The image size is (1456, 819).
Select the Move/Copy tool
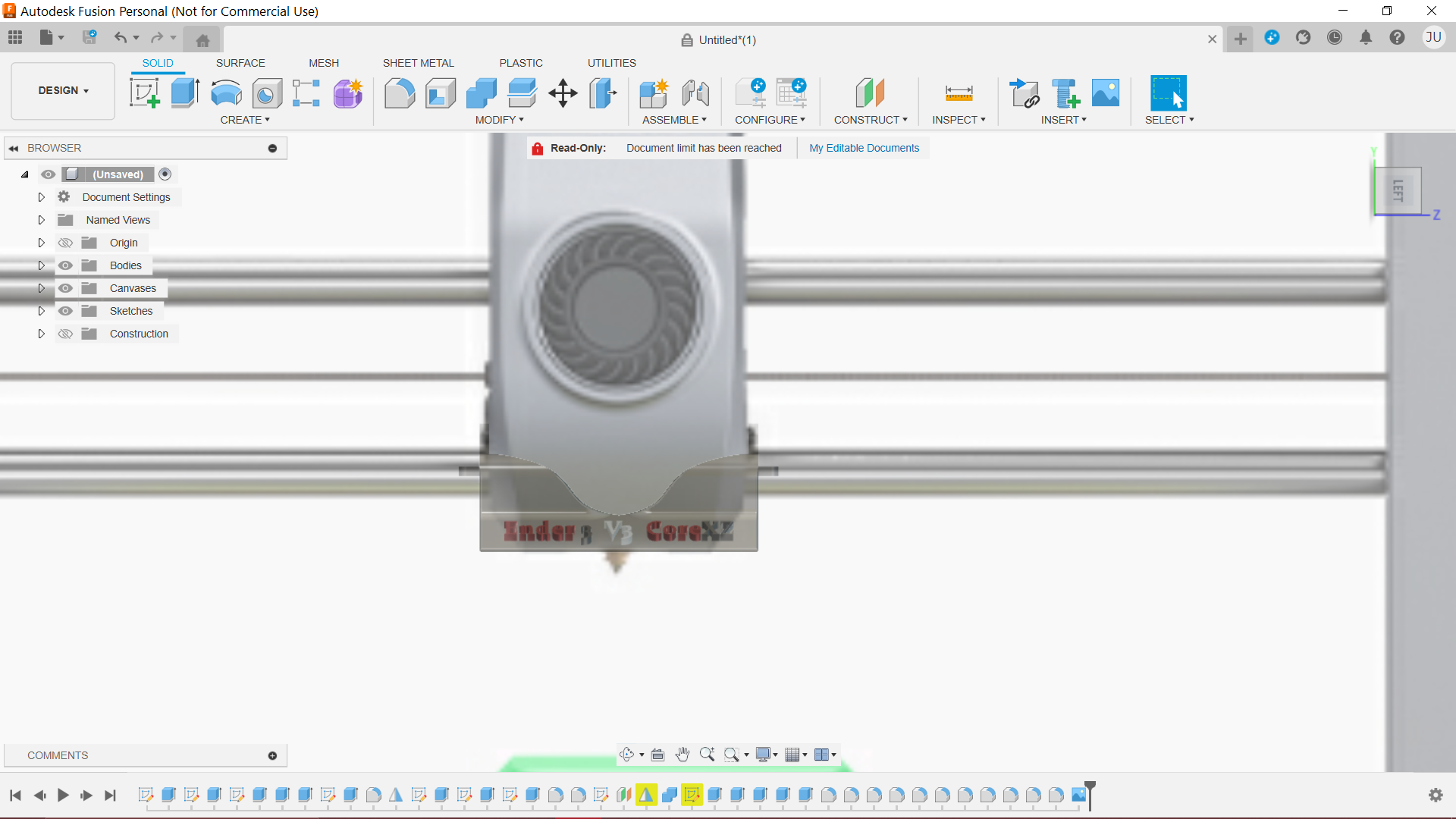(563, 93)
